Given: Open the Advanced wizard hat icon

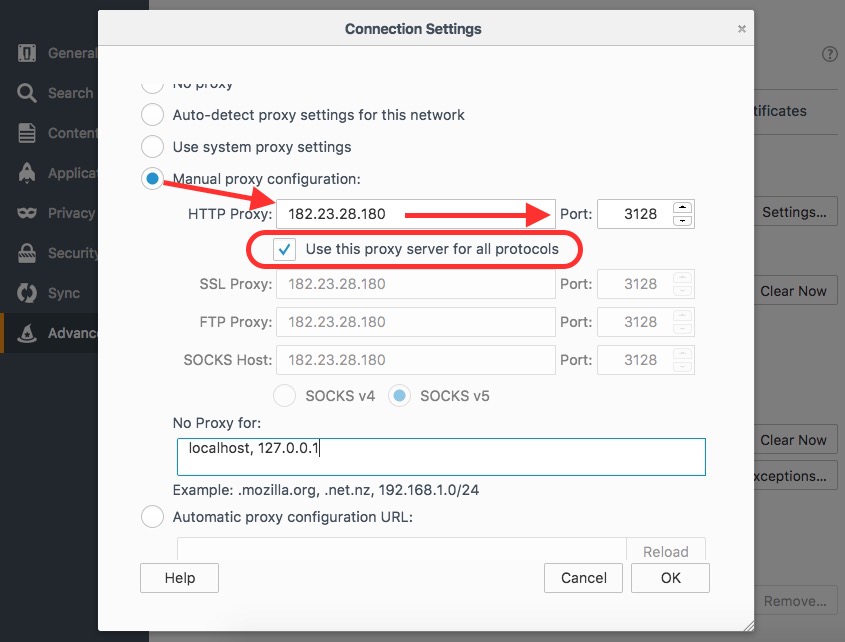Looking at the screenshot, I should pos(27,333).
